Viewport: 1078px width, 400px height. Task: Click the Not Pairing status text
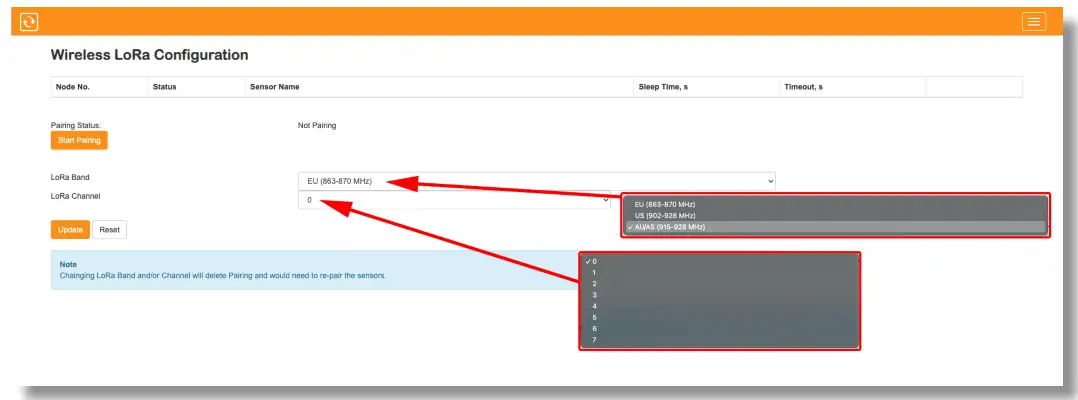pos(317,126)
